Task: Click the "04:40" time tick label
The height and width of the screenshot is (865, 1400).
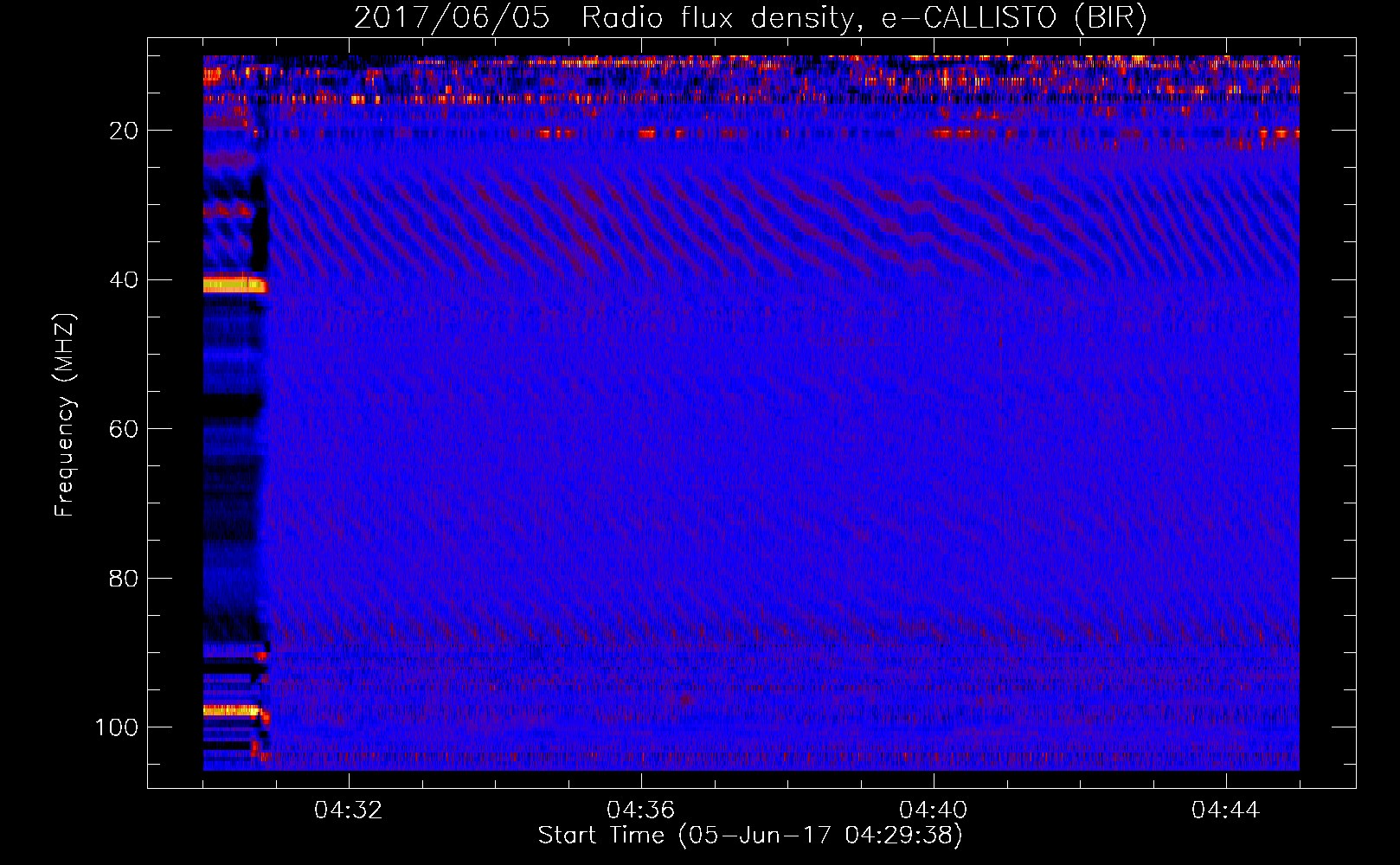Action: 933,811
